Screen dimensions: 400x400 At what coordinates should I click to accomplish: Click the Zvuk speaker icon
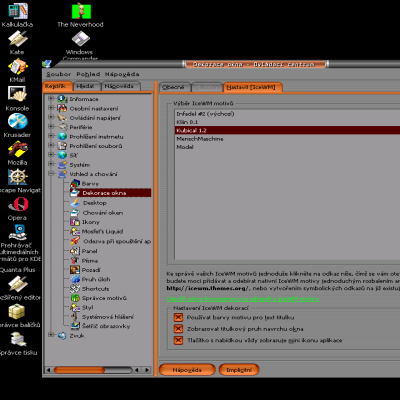pyautogui.click(x=62, y=335)
